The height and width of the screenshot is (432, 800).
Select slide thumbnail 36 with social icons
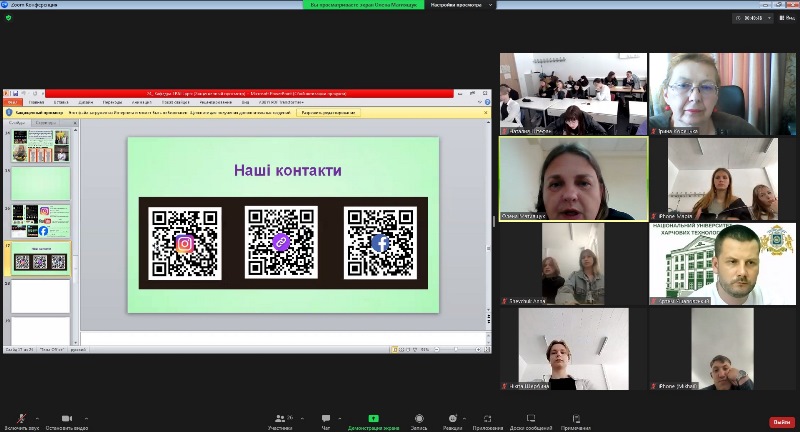coord(40,221)
